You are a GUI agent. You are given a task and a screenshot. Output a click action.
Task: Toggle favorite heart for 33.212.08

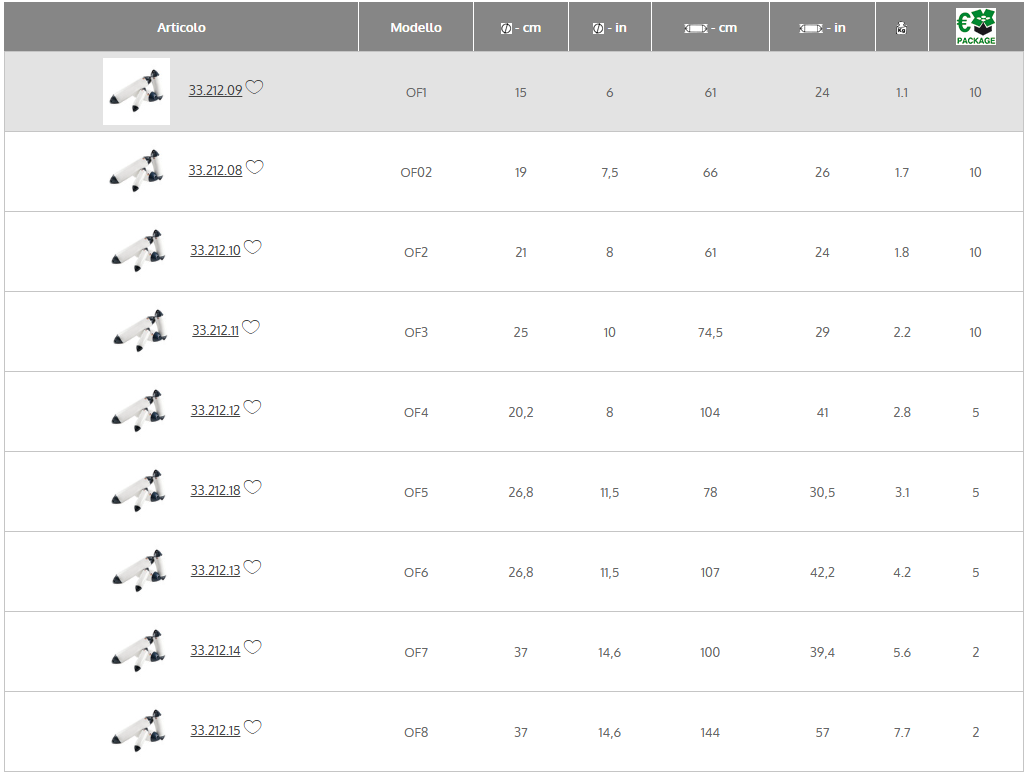(254, 167)
